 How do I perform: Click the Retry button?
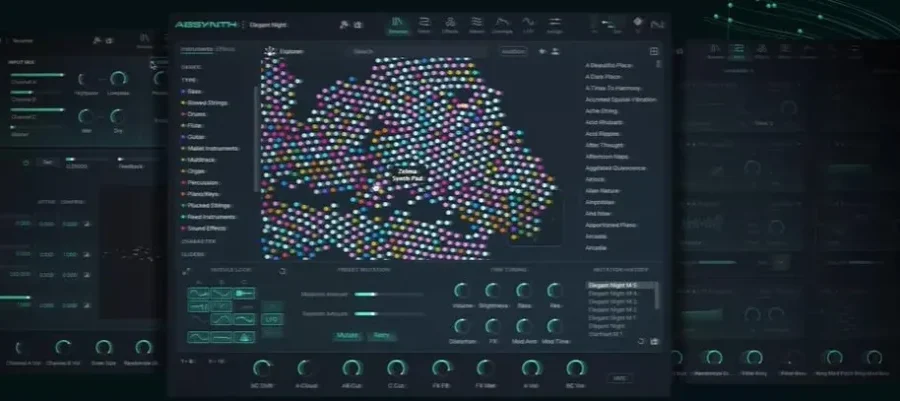point(381,336)
